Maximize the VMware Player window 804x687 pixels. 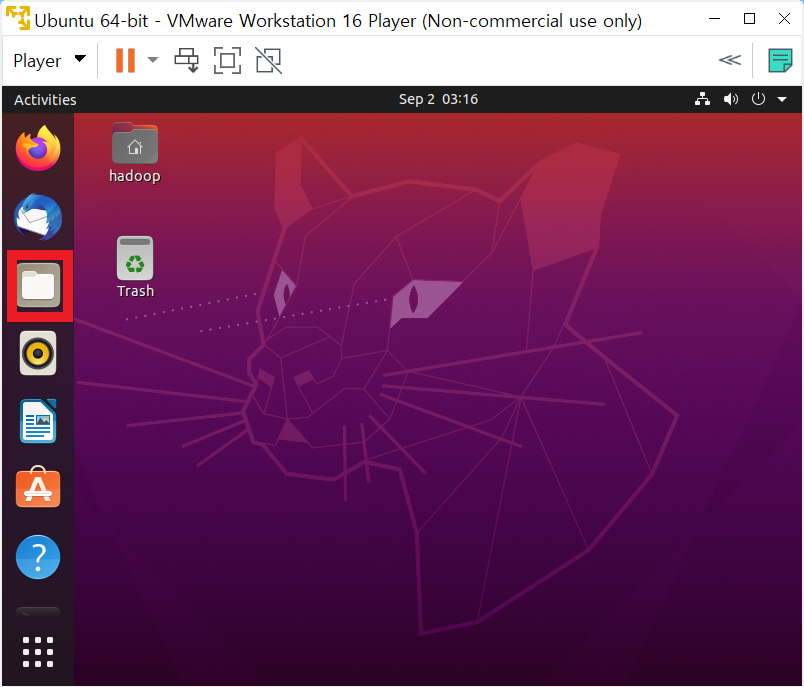coord(749,19)
